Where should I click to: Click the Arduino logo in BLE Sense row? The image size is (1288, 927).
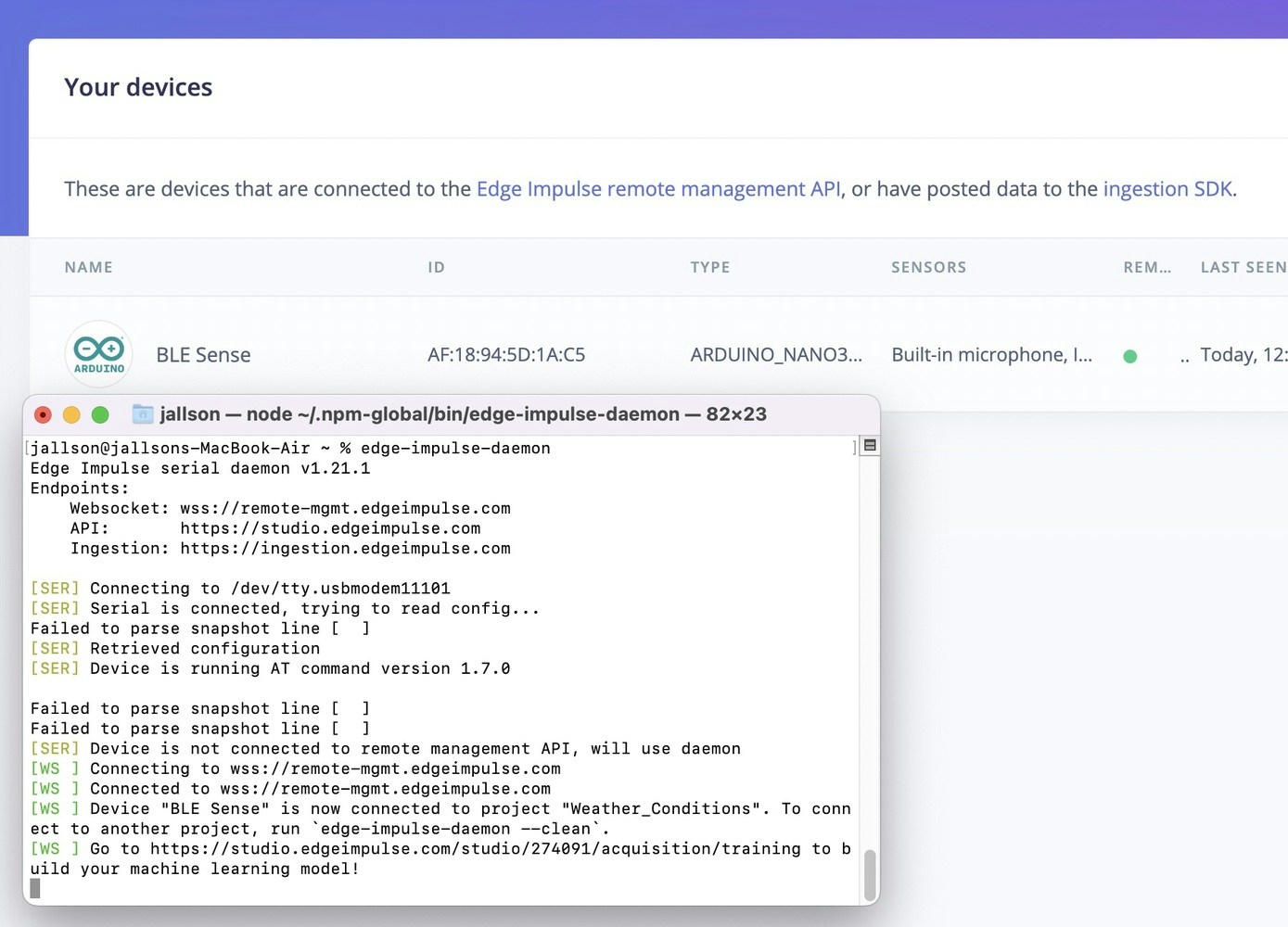[x=98, y=354]
